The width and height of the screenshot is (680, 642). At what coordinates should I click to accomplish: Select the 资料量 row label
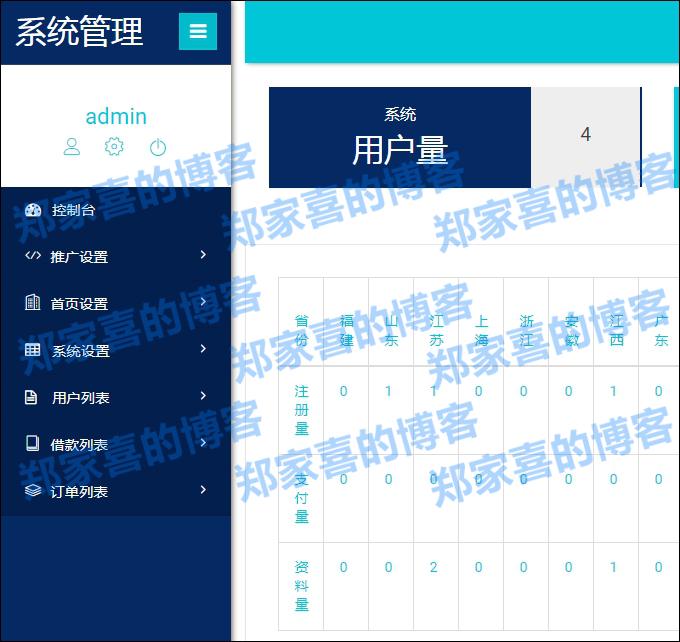[x=301, y=586]
